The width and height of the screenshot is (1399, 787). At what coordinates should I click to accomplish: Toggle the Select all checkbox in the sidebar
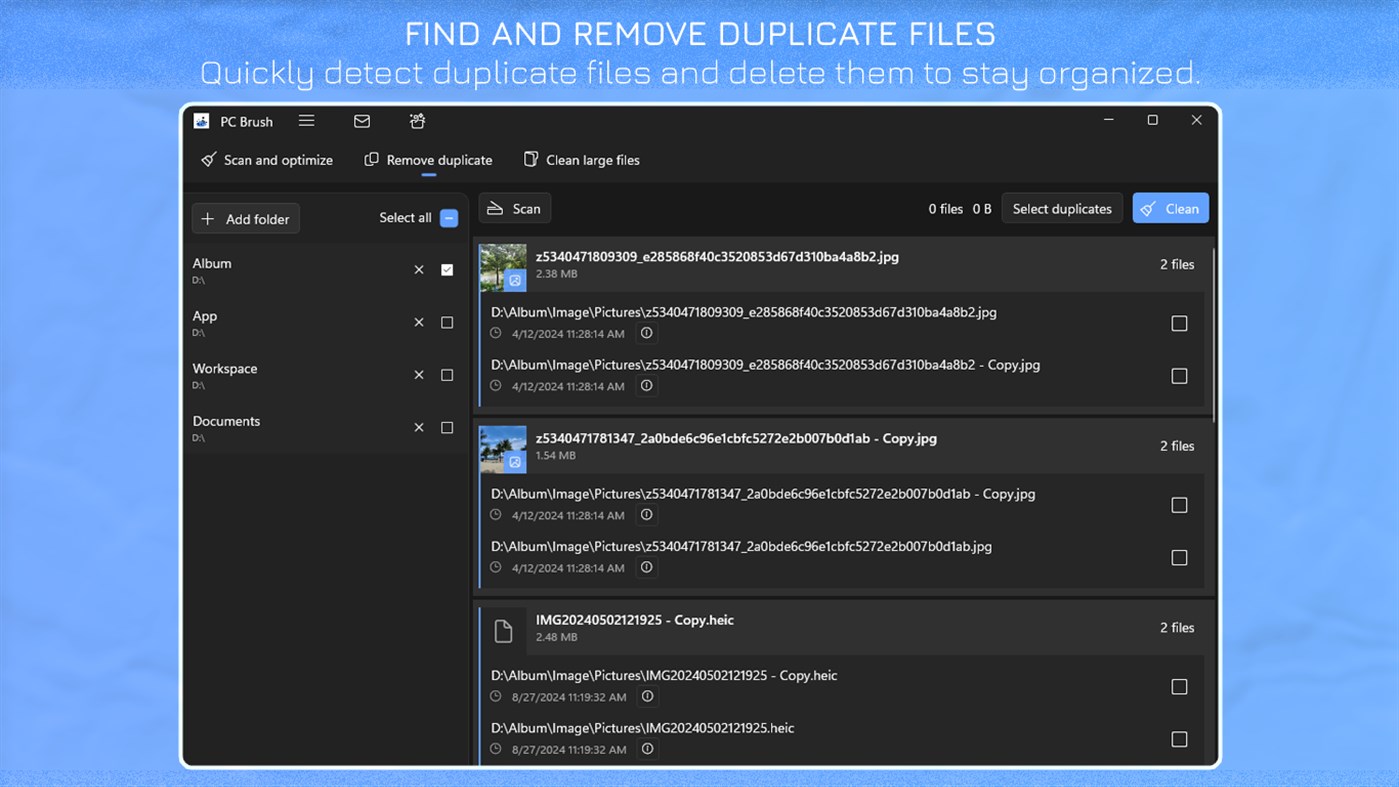pyautogui.click(x=447, y=217)
